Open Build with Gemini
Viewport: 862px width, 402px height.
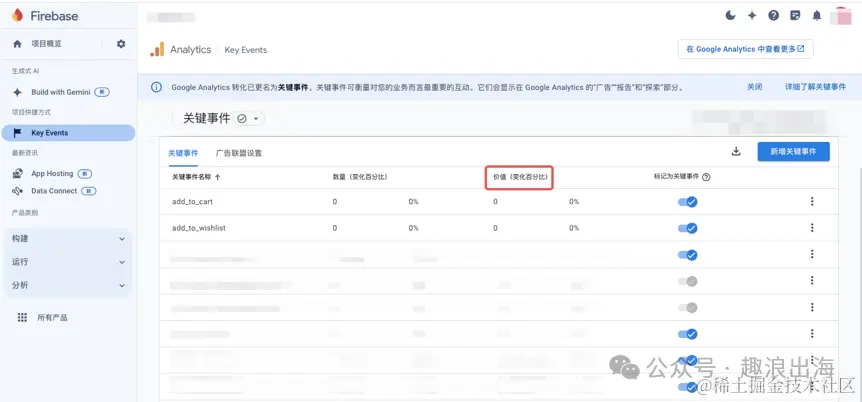(61, 92)
